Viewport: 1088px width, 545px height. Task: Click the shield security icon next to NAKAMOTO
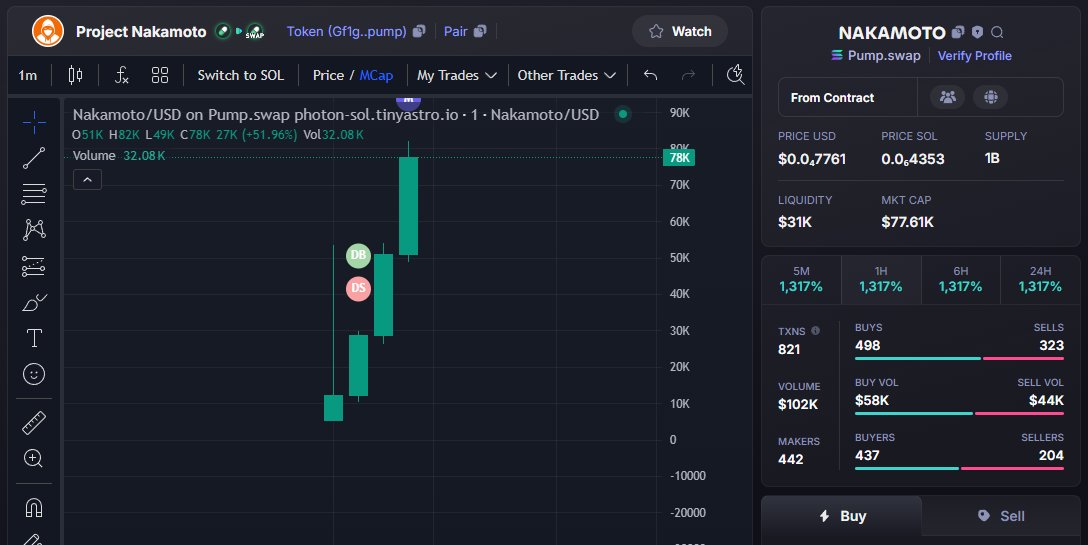pyautogui.click(x=977, y=32)
